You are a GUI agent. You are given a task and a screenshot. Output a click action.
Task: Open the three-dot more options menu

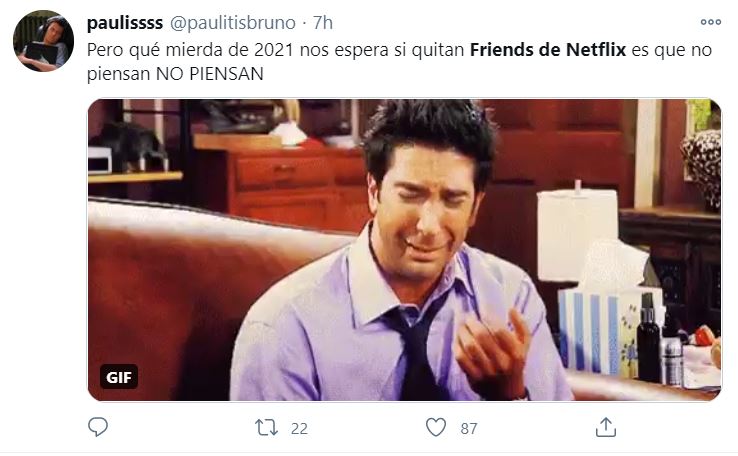711,22
